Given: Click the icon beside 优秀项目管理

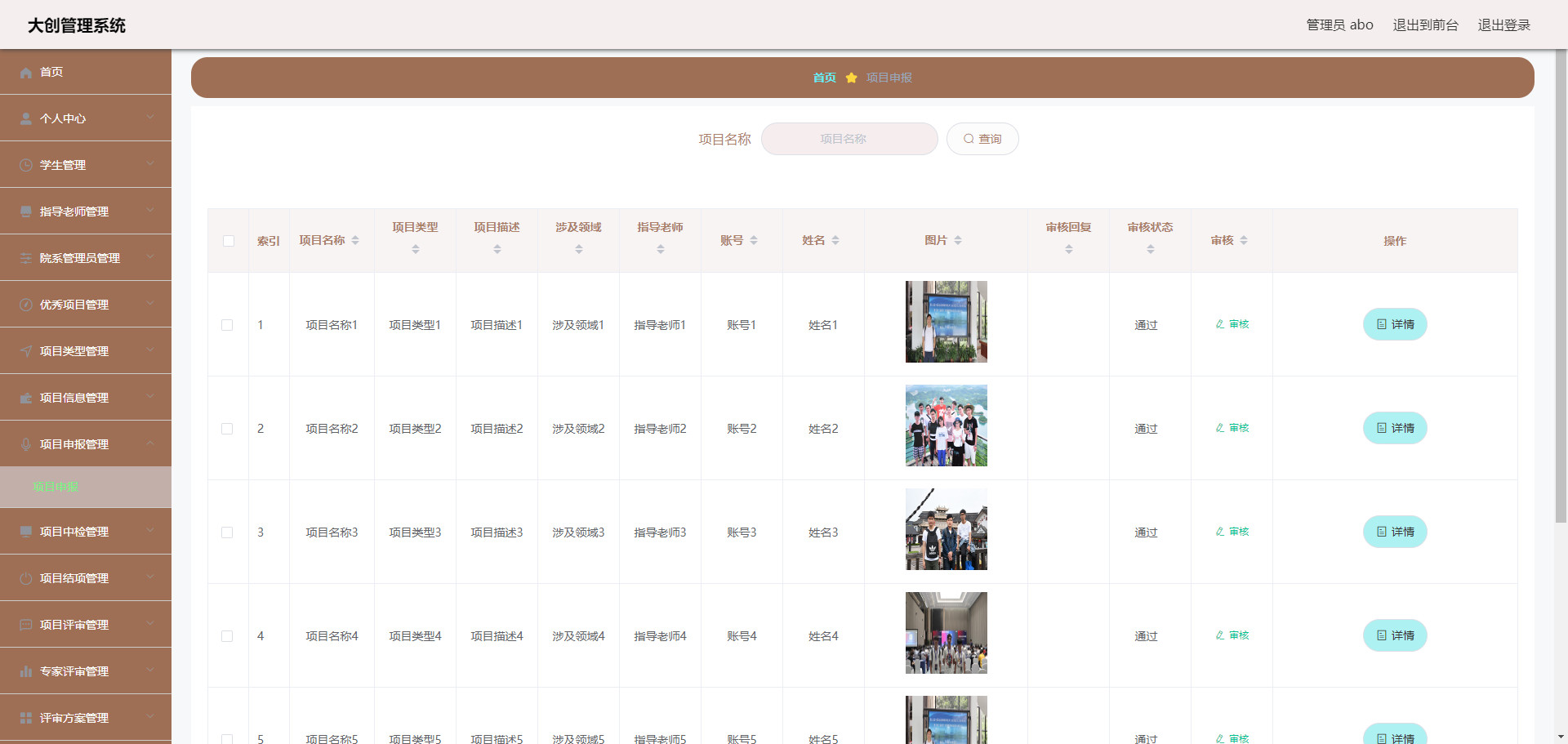Looking at the screenshot, I should [x=26, y=305].
